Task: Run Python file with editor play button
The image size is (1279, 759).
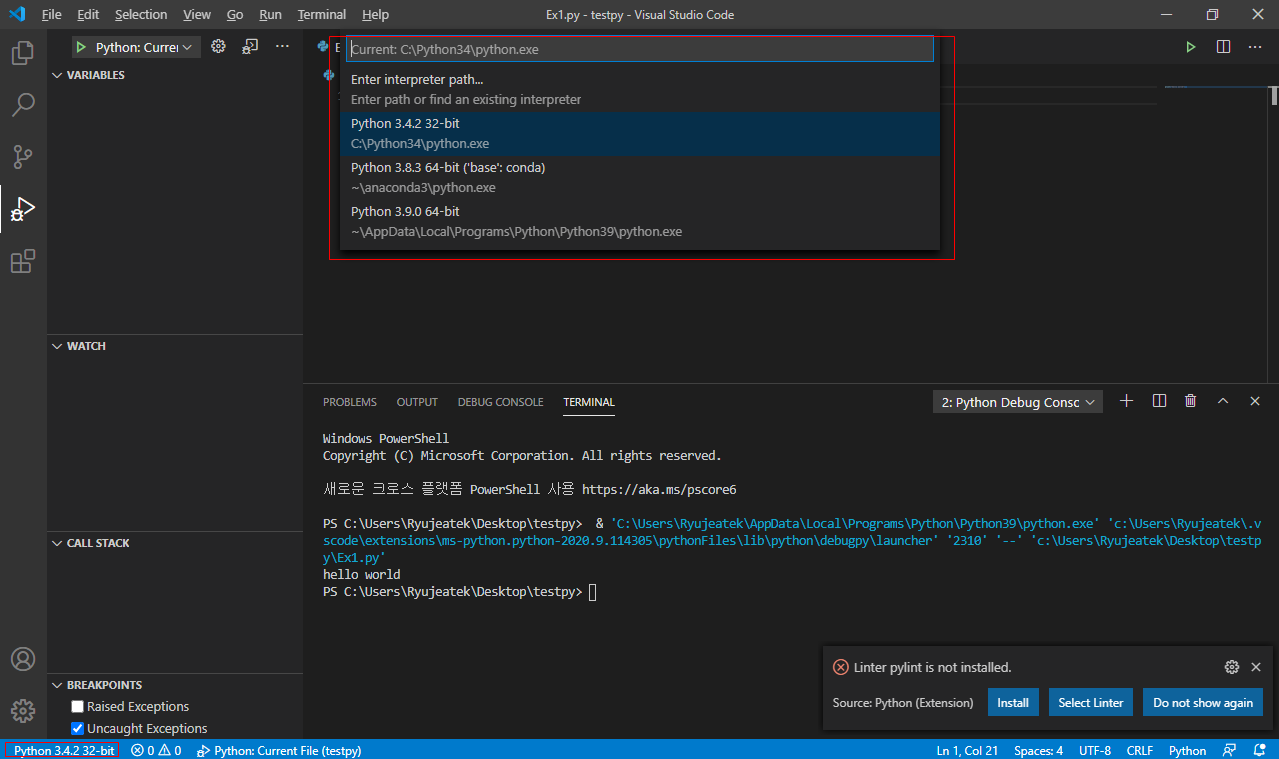Action: point(1190,47)
